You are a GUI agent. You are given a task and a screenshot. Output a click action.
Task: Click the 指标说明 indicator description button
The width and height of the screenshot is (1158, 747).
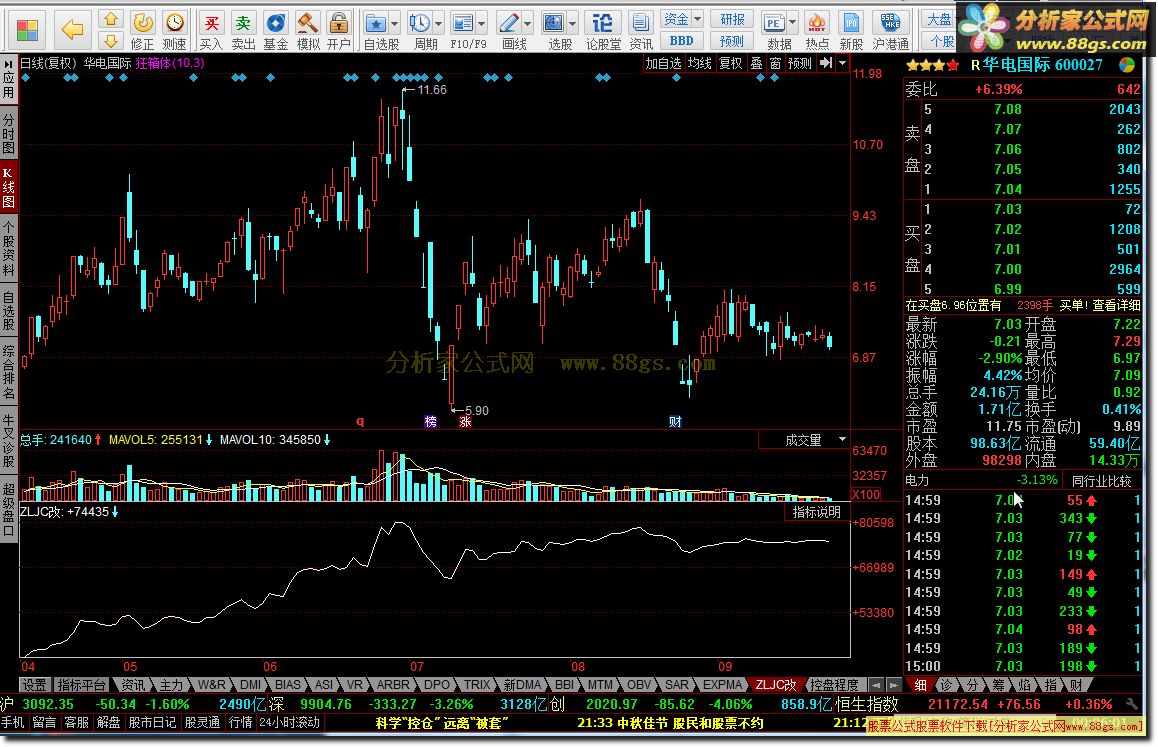[816, 512]
